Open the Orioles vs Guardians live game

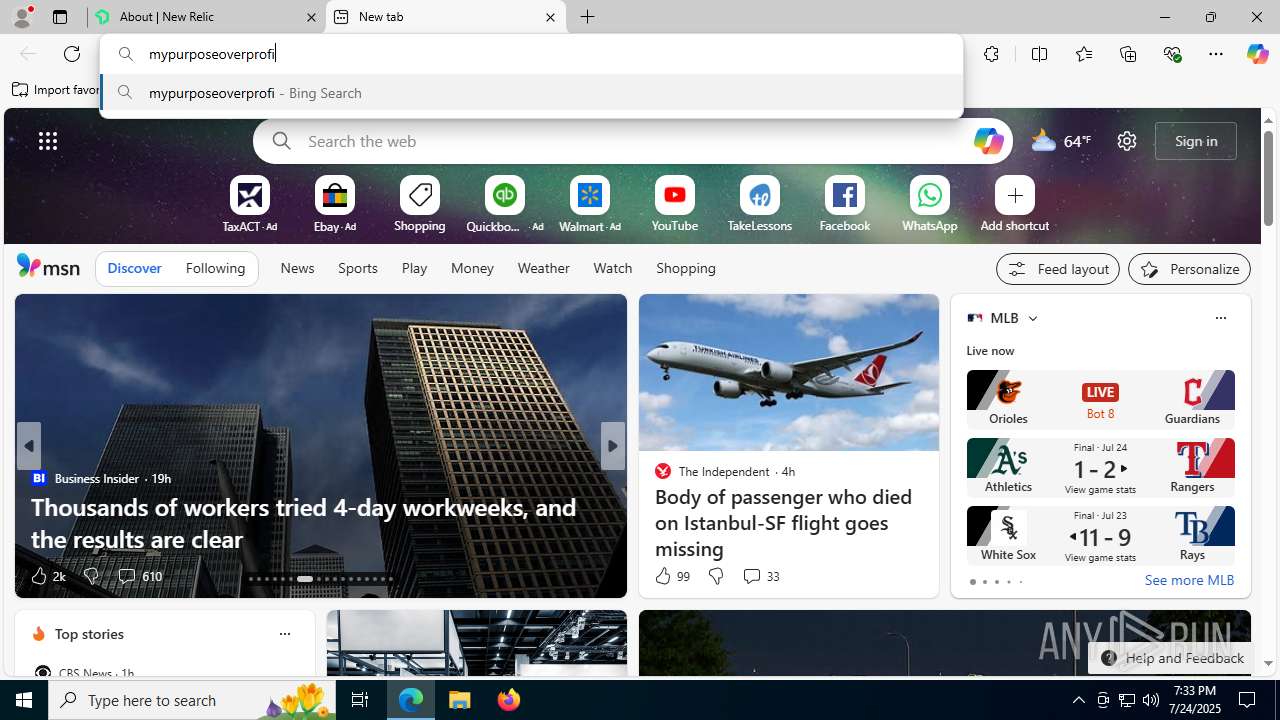1100,399
